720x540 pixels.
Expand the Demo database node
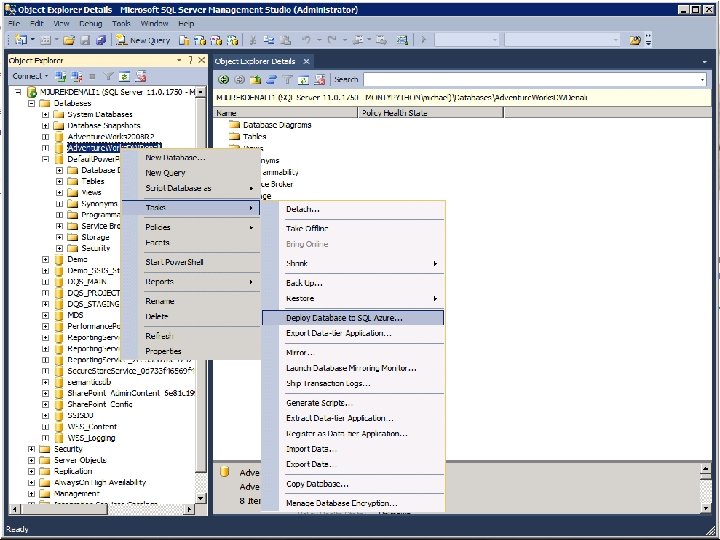pos(45,259)
